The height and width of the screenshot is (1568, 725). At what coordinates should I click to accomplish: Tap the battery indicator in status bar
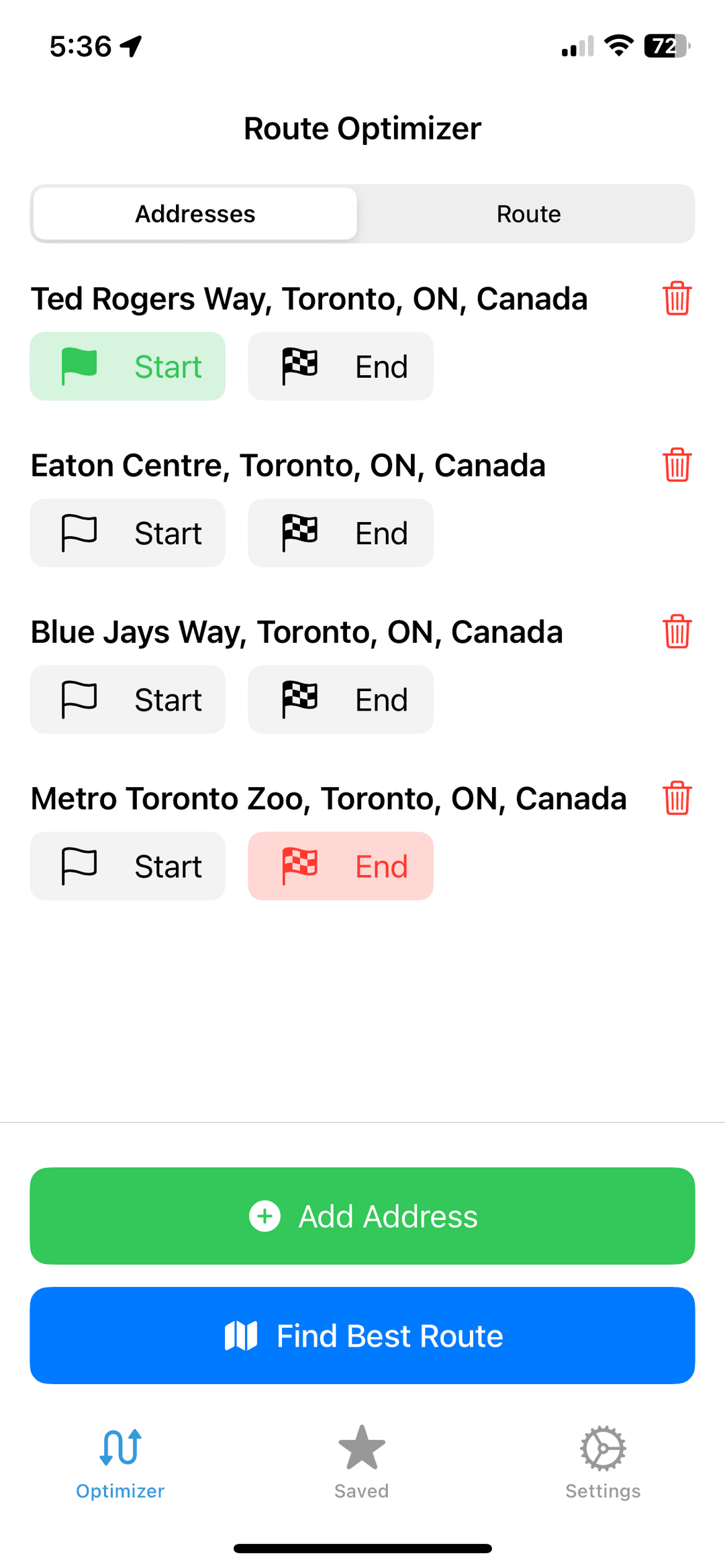coord(666,46)
